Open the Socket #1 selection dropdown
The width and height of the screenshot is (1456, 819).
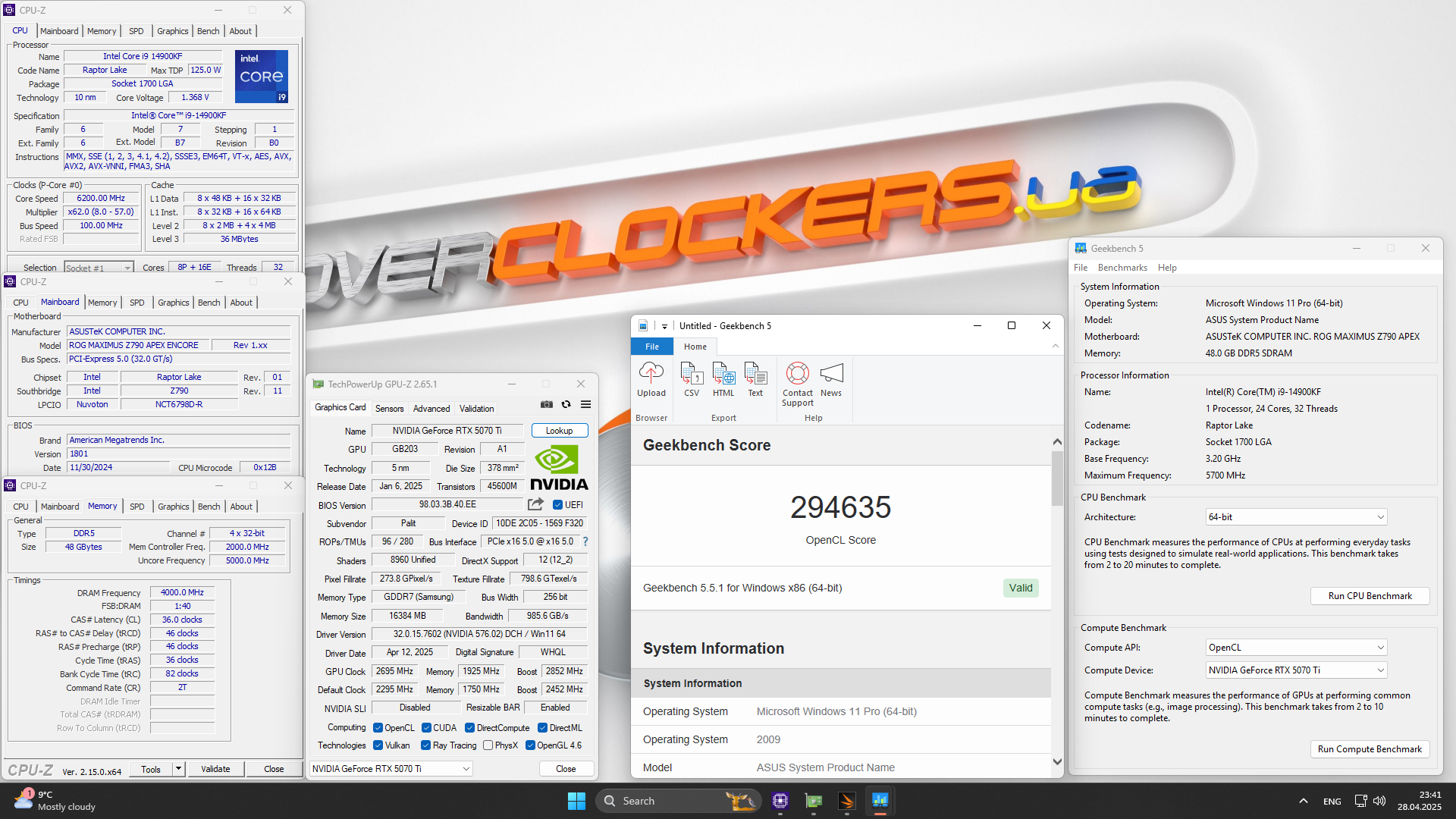coord(99,268)
